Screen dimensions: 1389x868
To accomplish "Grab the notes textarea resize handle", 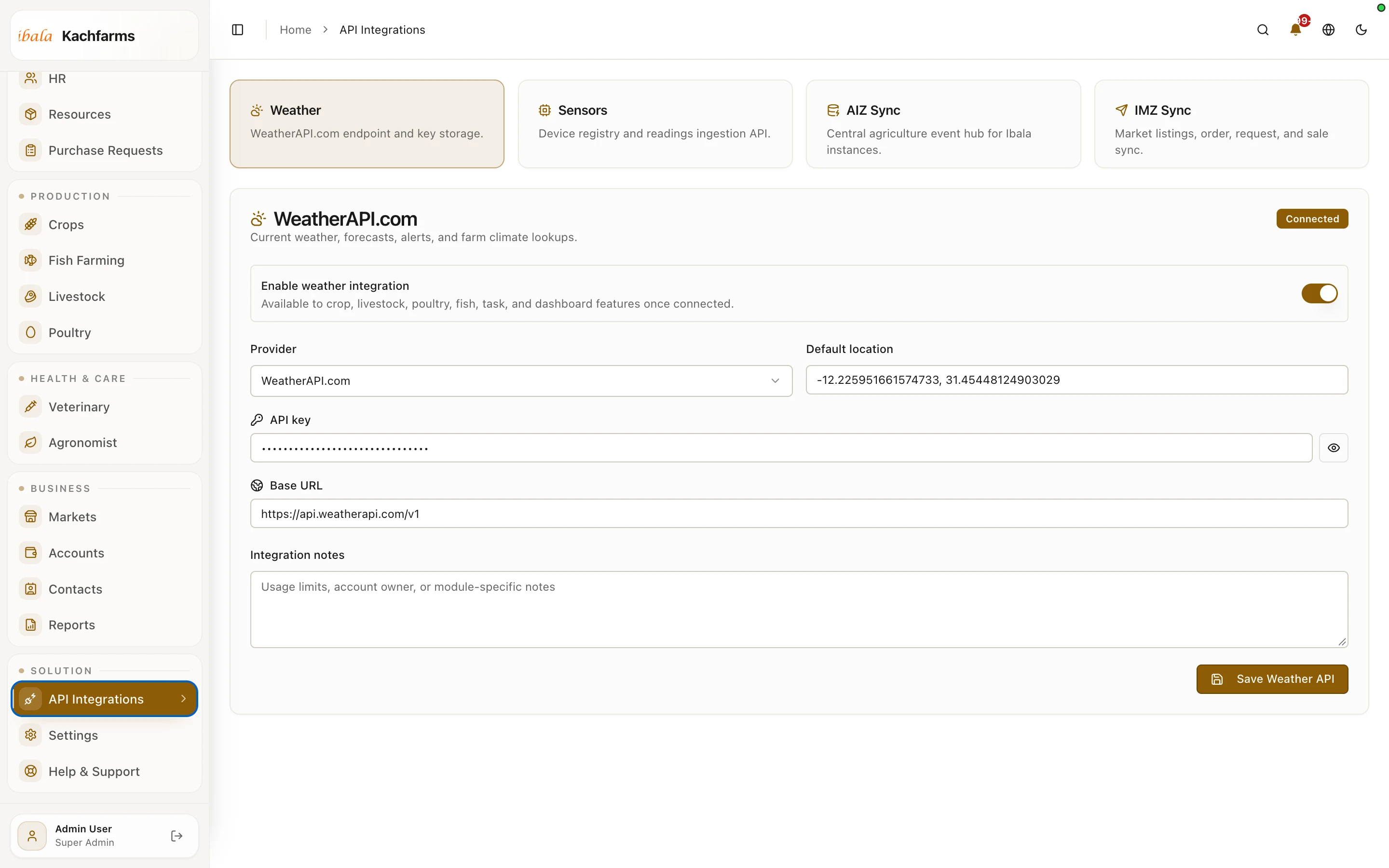I will (1342, 642).
